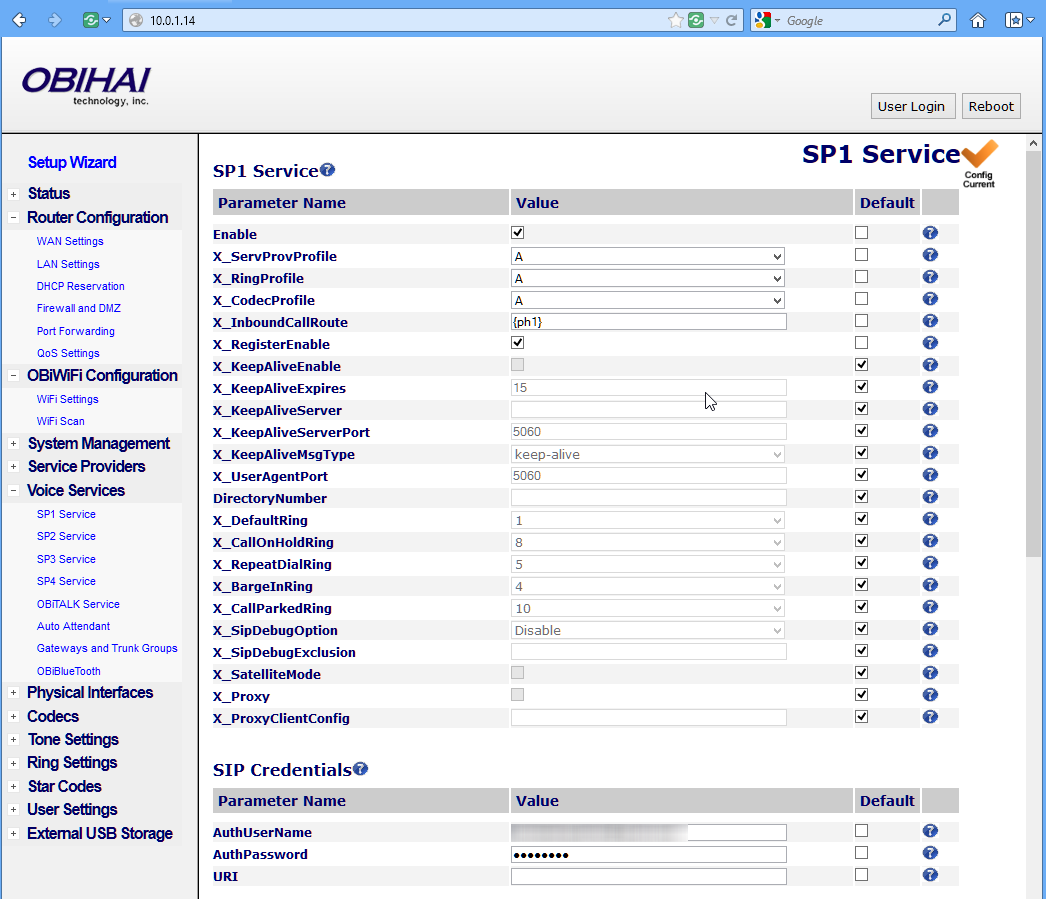Viewport: 1046px width, 899px height.
Task: Click the User Login button
Action: (911, 106)
